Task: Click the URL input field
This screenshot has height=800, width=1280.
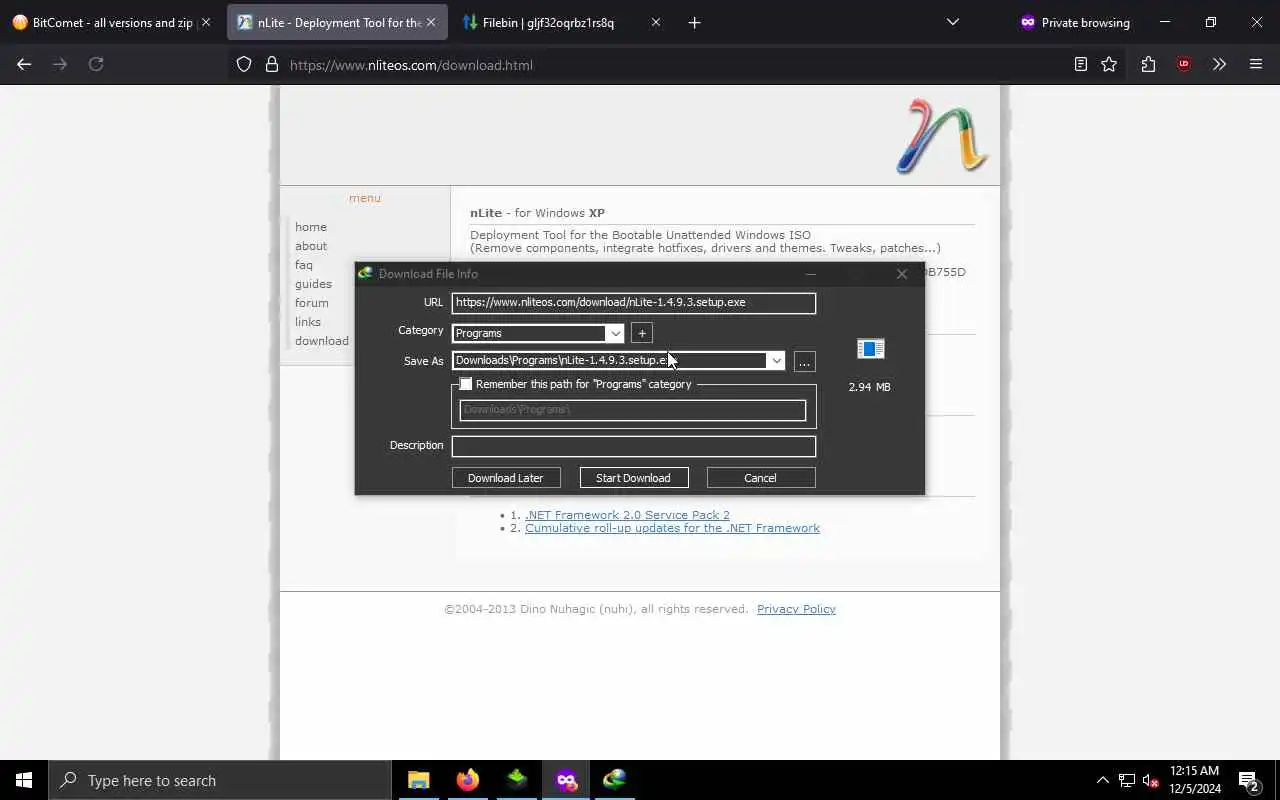Action: [x=634, y=303]
